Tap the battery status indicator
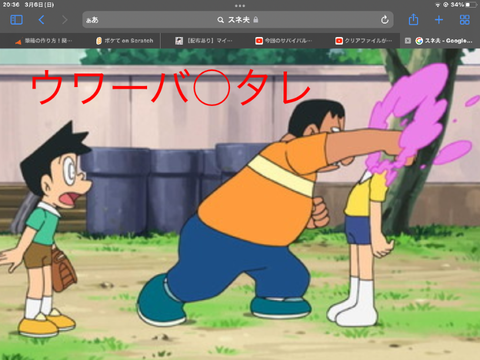The width and height of the screenshot is (480, 360). coord(472,5)
